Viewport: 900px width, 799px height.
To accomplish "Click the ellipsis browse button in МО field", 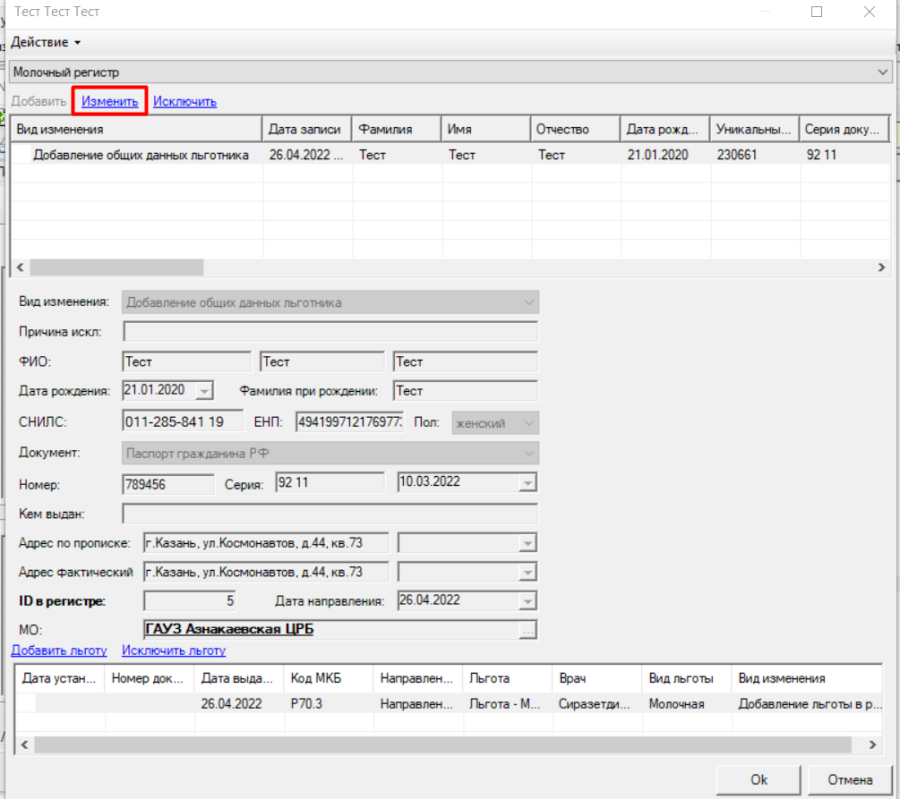I will pos(527,631).
